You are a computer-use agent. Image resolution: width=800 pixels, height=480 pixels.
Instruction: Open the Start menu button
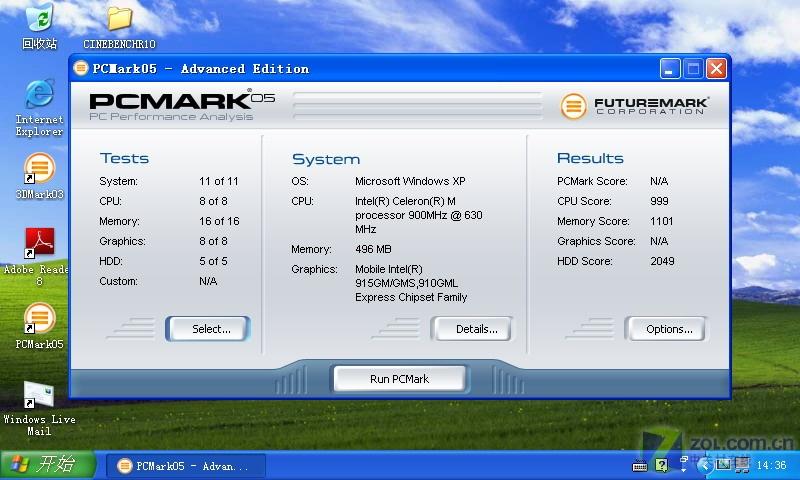pos(48,465)
